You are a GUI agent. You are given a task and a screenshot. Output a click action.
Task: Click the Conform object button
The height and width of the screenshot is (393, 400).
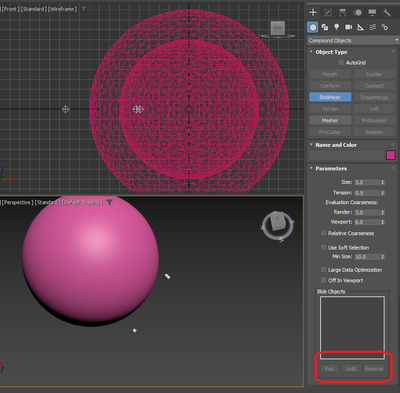[x=330, y=86]
